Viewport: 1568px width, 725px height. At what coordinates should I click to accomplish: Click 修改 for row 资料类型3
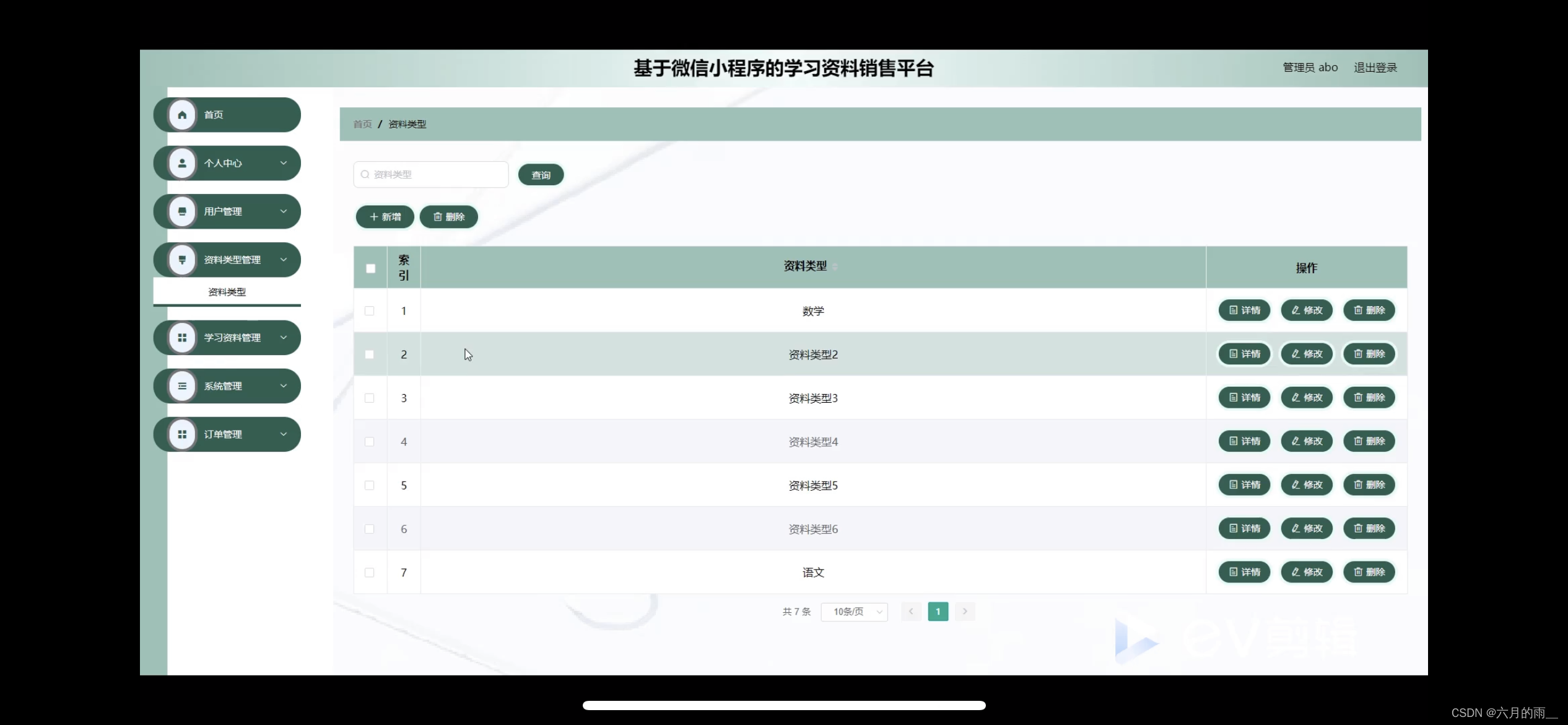1307,398
